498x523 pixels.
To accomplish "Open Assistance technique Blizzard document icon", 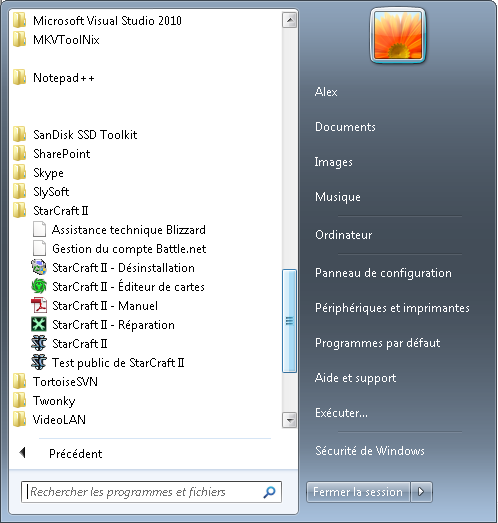I will pos(39,229).
